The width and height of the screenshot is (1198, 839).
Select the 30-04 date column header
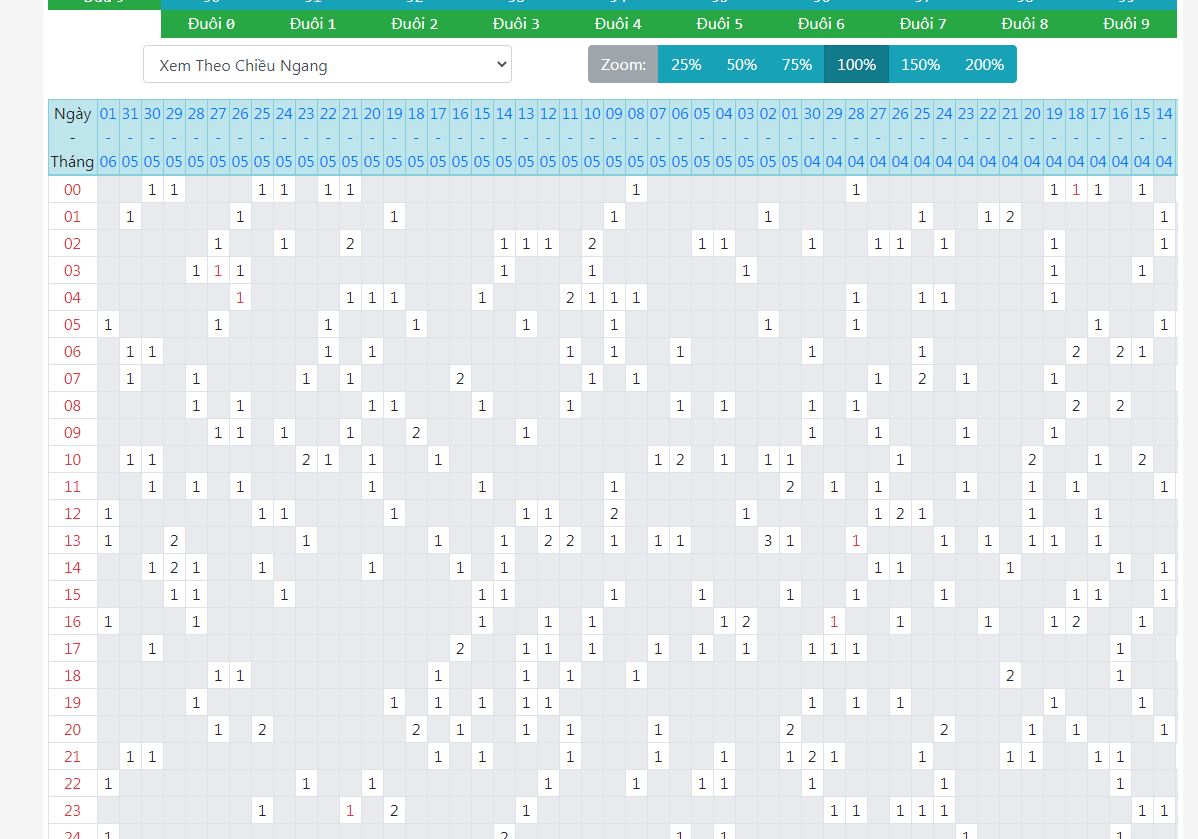pos(812,137)
